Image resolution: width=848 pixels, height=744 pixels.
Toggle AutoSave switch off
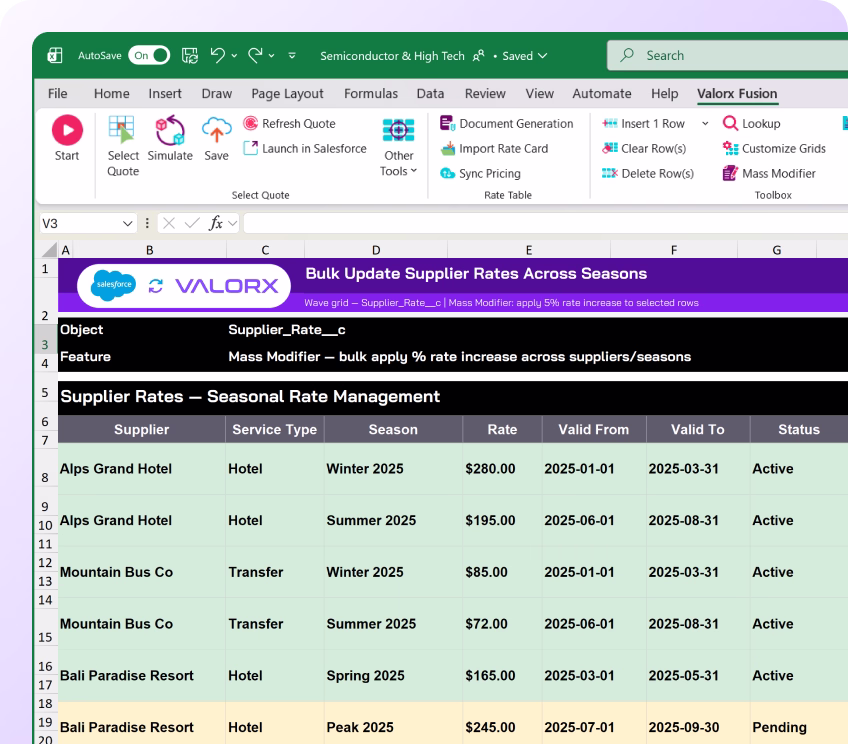tap(149, 55)
